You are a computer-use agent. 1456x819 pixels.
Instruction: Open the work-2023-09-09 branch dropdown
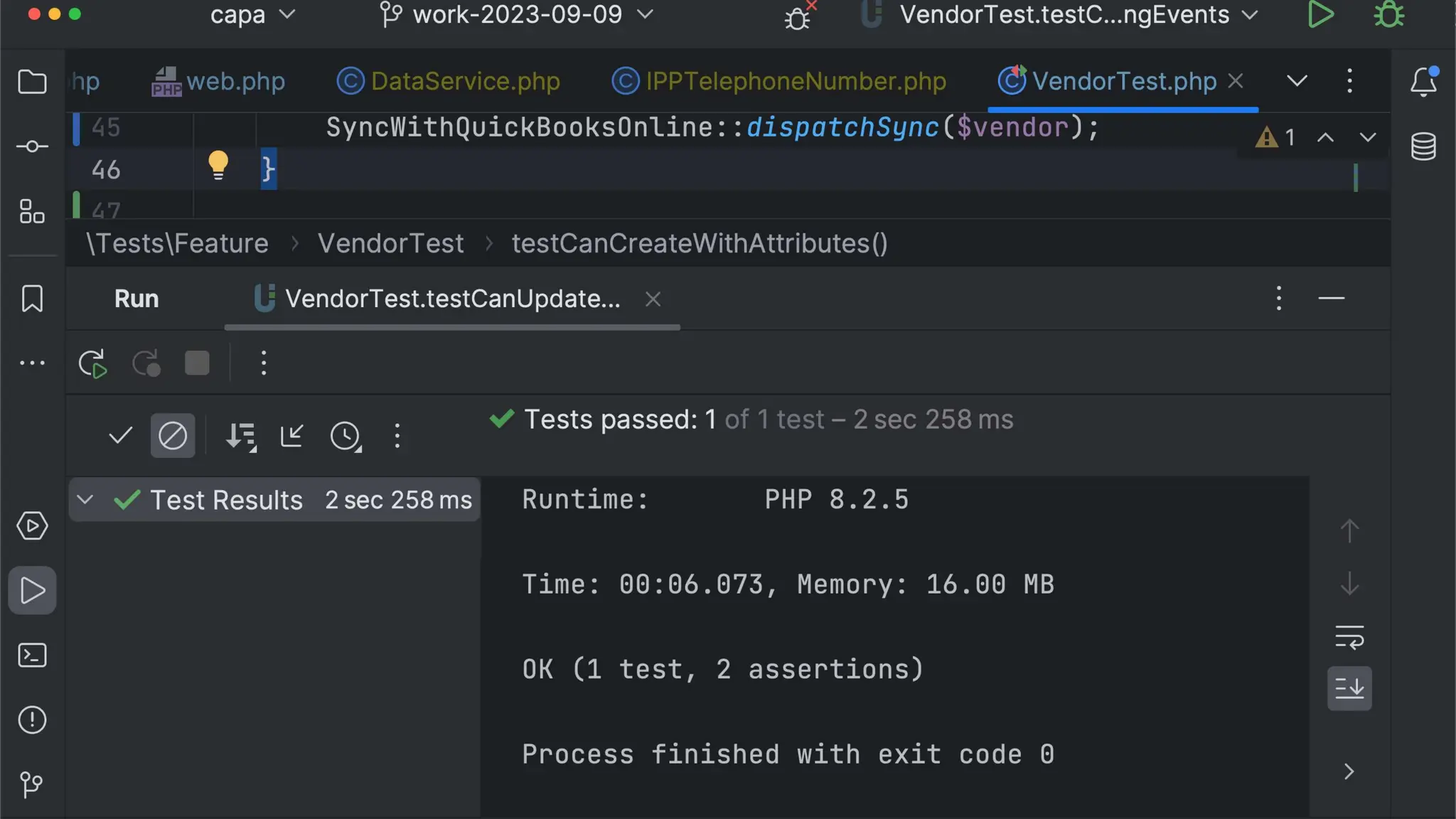pyautogui.click(x=517, y=15)
